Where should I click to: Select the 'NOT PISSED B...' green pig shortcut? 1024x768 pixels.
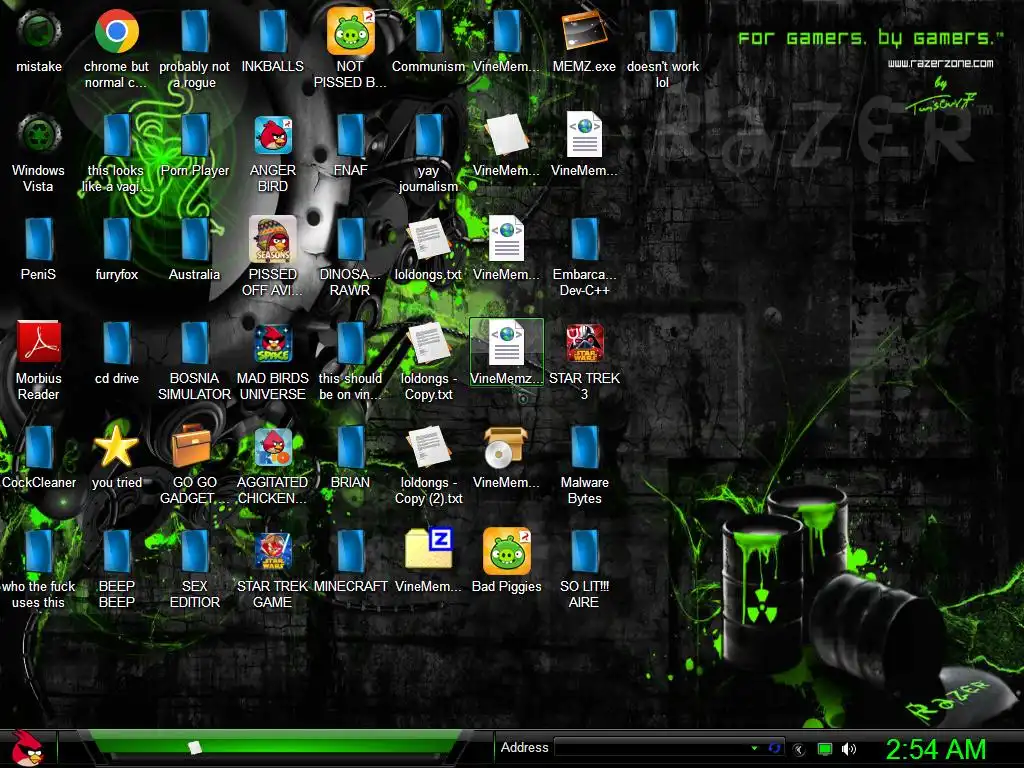pyautogui.click(x=351, y=31)
